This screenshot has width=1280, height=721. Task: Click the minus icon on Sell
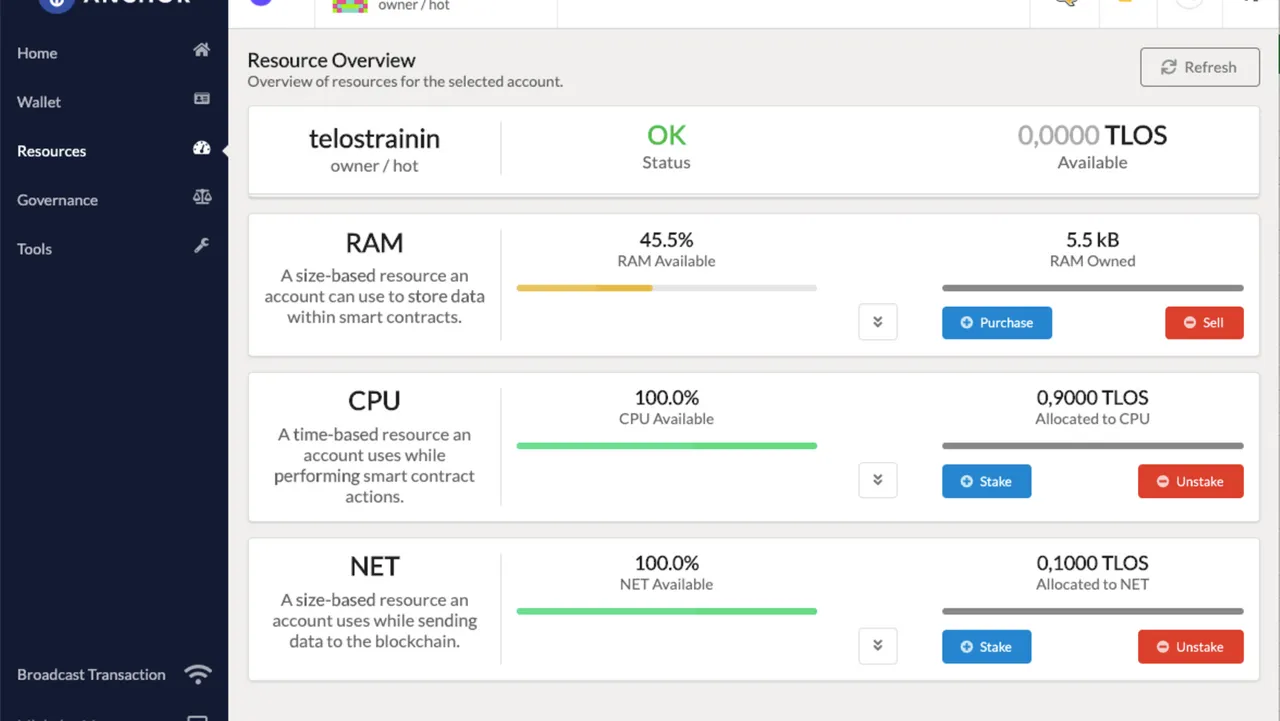tap(1190, 323)
